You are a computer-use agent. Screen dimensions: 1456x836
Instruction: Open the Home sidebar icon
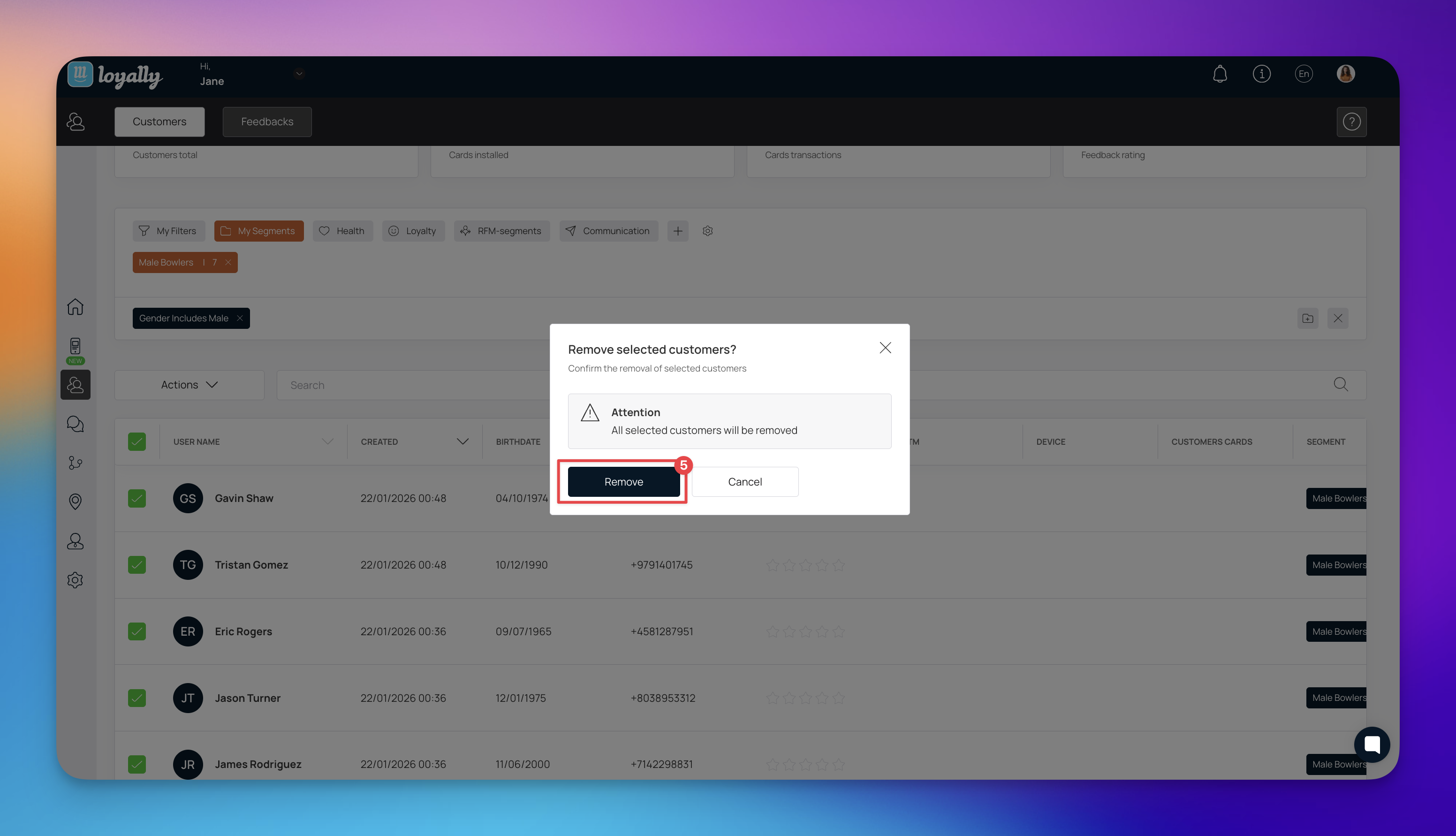[75, 307]
